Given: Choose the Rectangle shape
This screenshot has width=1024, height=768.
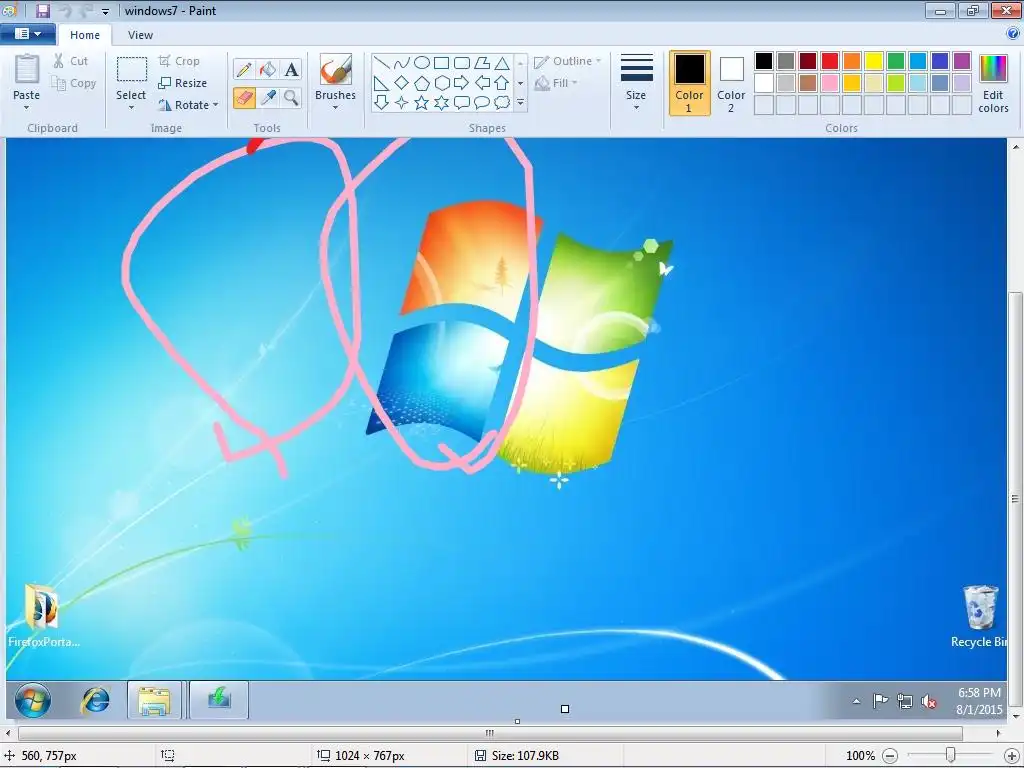Looking at the screenshot, I should click(441, 63).
